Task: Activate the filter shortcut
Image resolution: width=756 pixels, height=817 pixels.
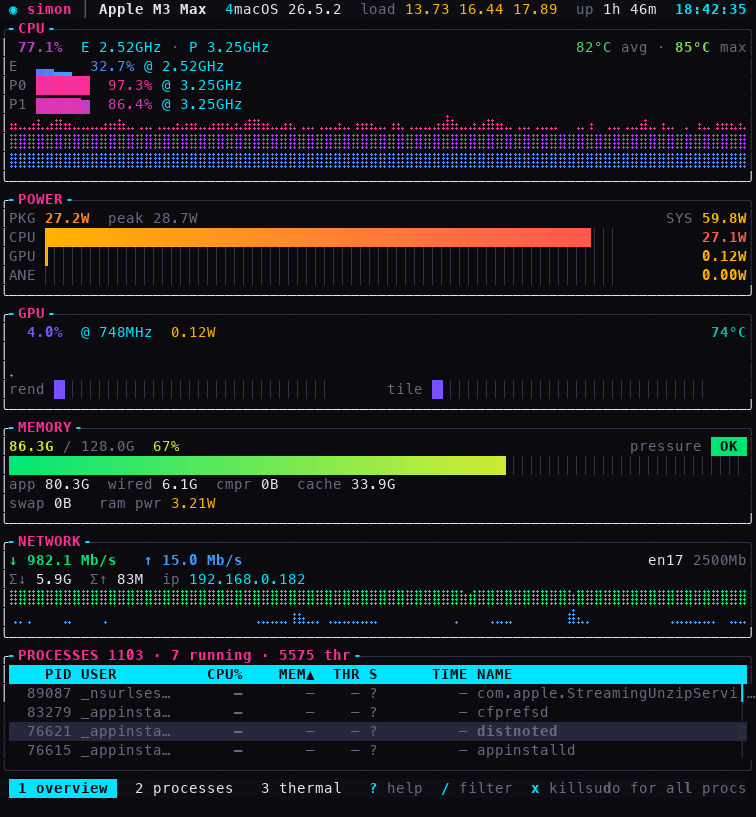Action: [x=477, y=788]
